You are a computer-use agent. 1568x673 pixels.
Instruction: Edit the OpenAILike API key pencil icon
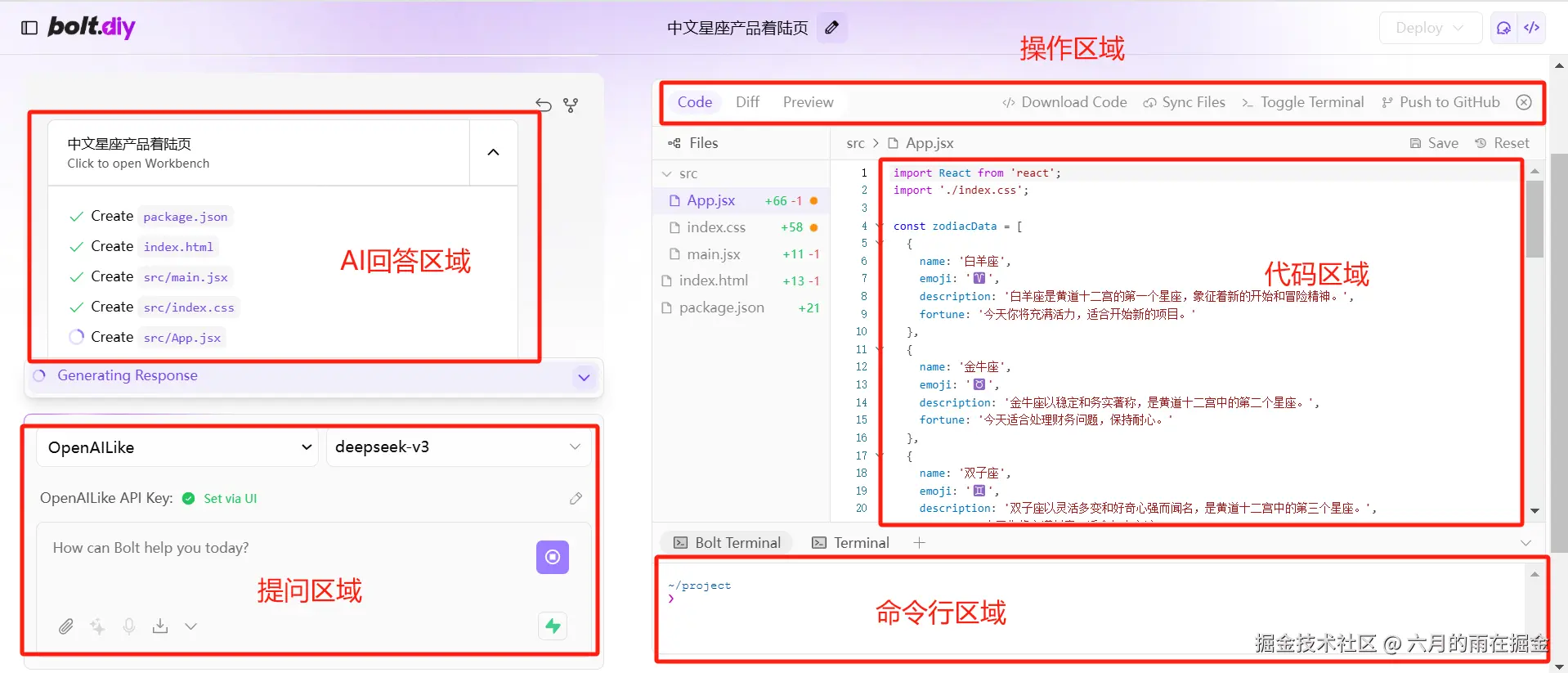coord(576,499)
